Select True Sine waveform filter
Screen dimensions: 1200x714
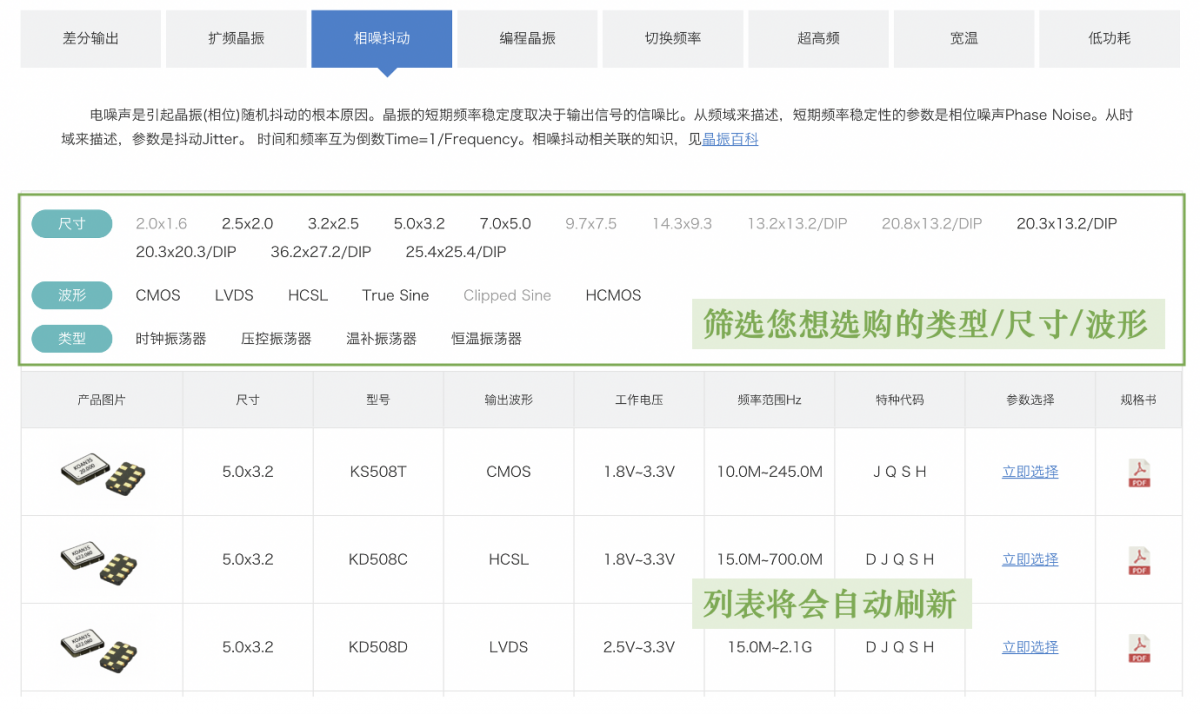tap(395, 296)
